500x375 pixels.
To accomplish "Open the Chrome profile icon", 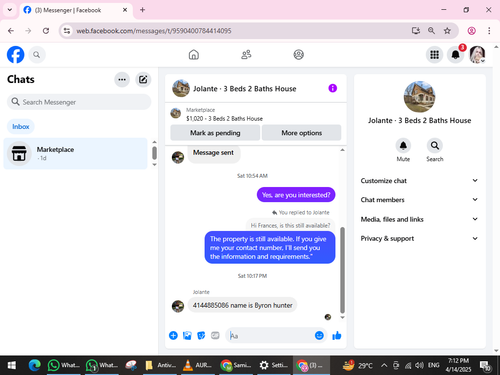I will click(x=471, y=31).
